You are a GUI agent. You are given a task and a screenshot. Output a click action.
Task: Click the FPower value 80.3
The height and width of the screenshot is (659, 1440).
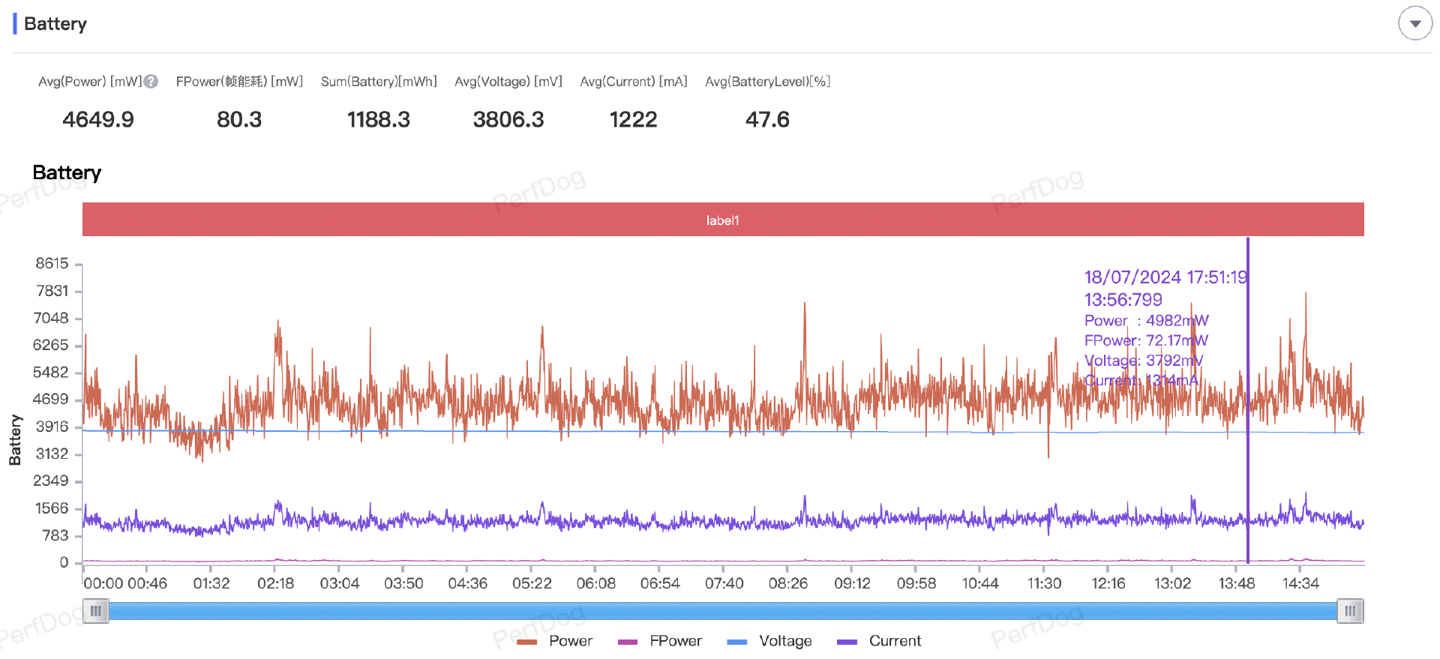click(239, 120)
